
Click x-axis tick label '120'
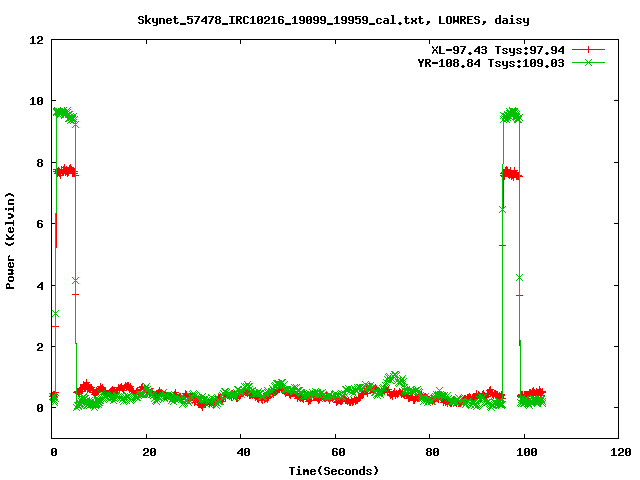pyautogui.click(x=621, y=452)
